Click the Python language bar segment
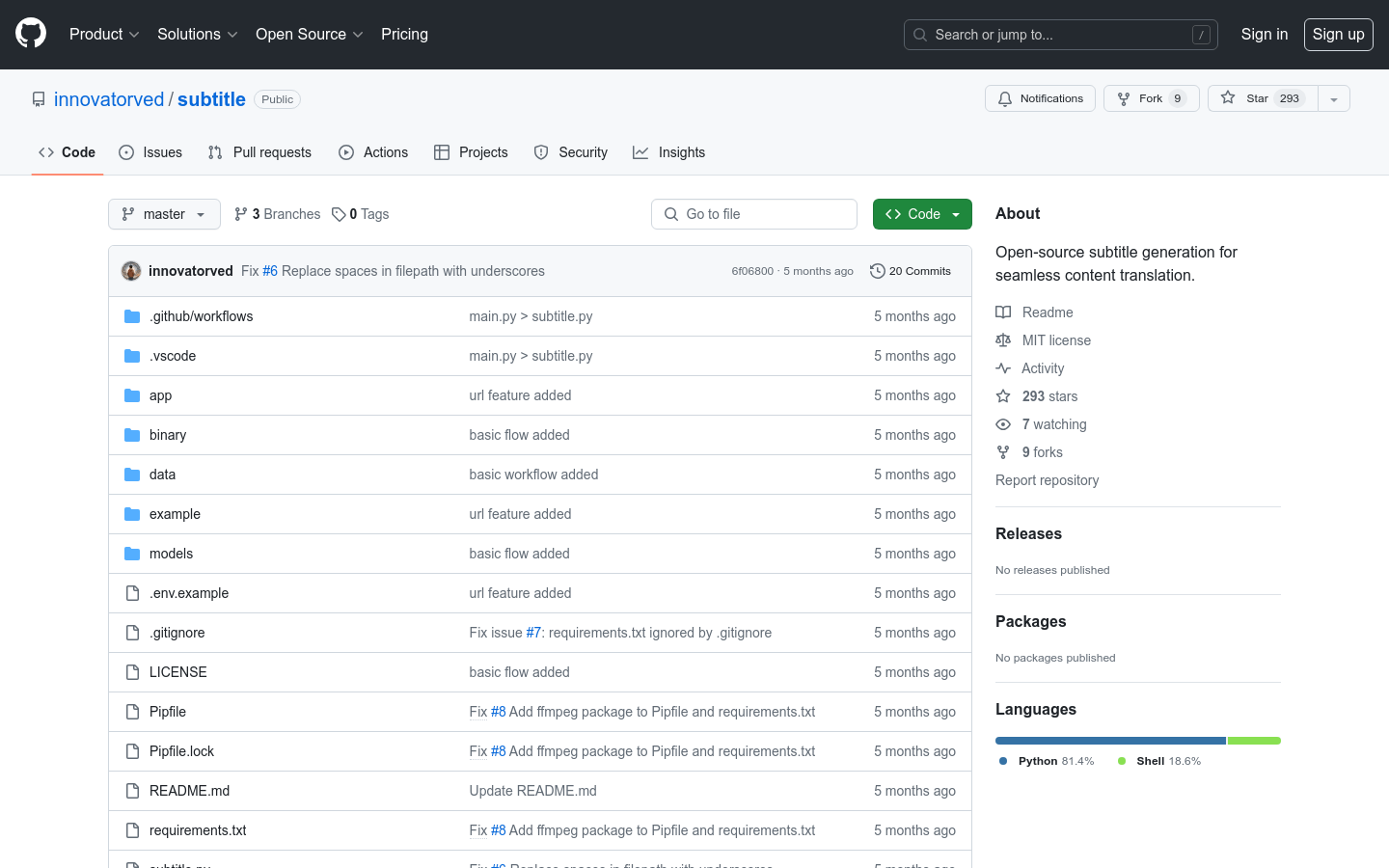Image resolution: width=1389 pixels, height=868 pixels. point(1110,741)
